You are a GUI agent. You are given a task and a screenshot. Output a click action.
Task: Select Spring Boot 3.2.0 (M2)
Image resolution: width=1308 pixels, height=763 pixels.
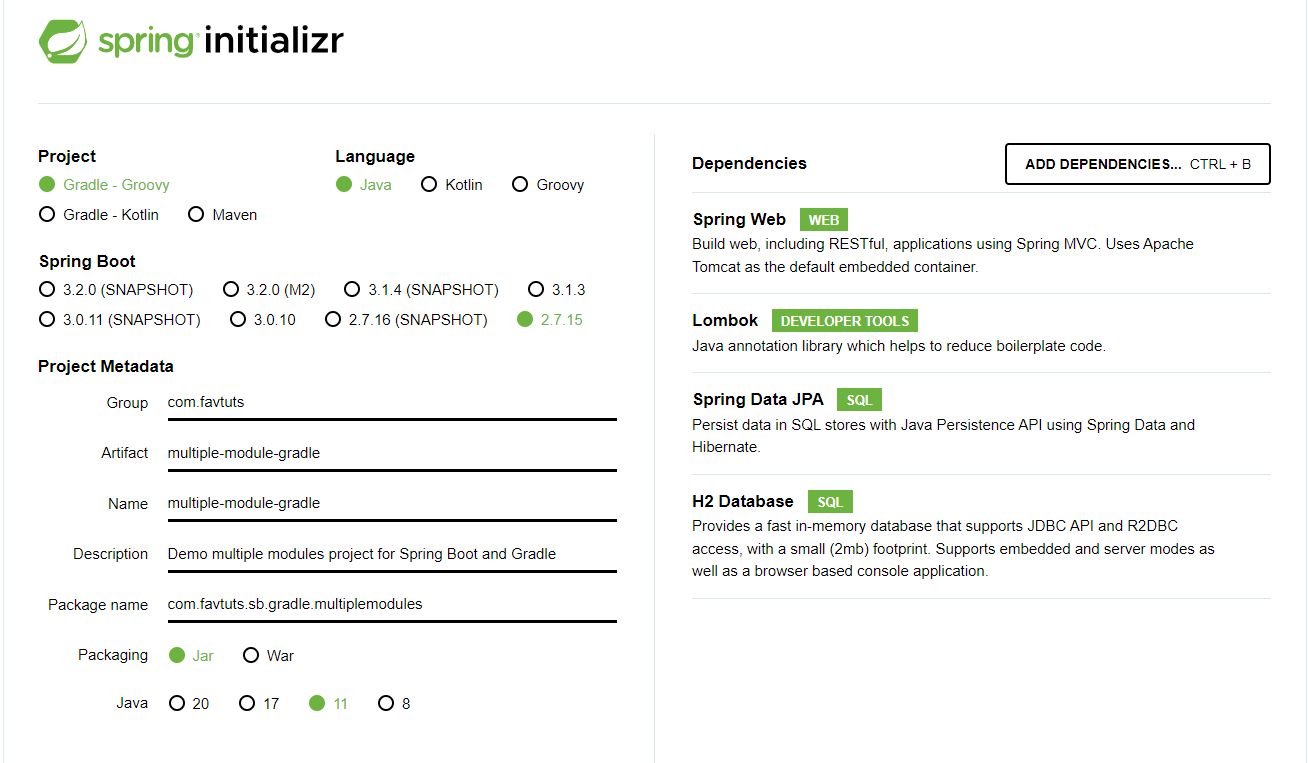[x=268, y=290]
